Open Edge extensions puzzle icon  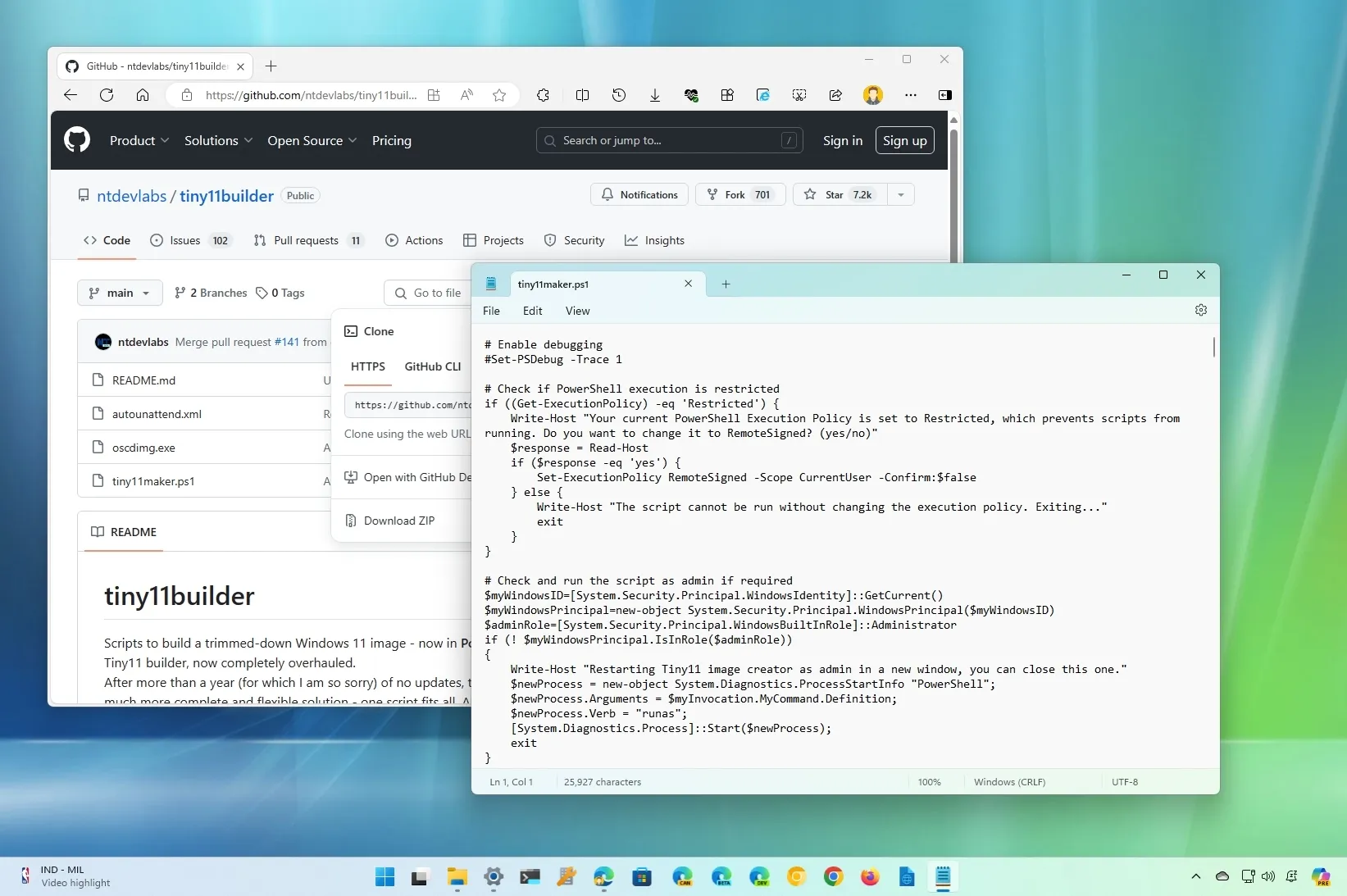pos(543,95)
